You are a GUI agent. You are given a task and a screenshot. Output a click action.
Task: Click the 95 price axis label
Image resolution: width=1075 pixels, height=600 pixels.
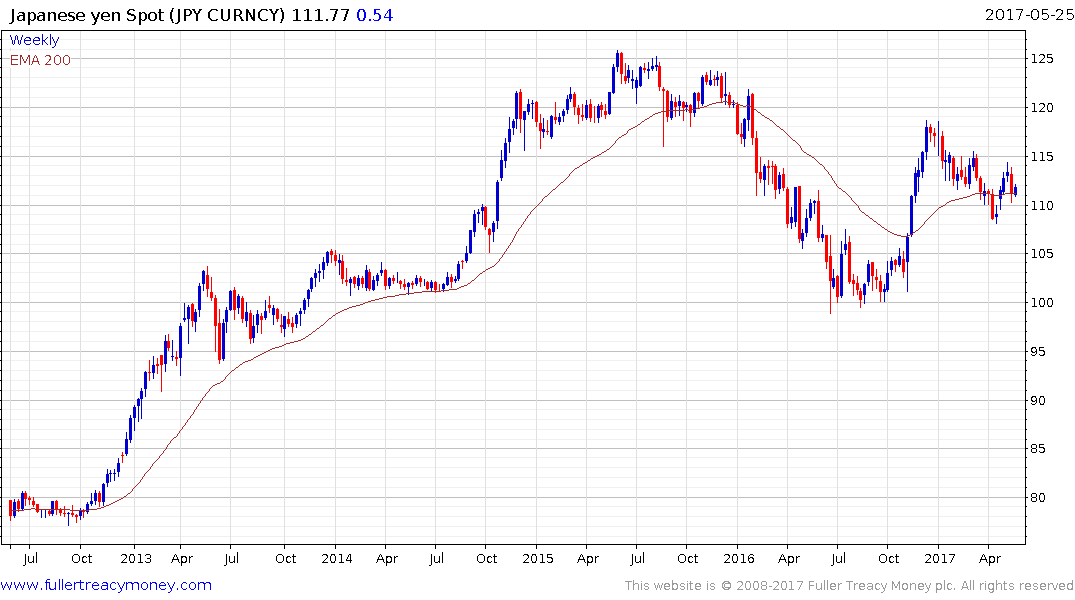[x=1039, y=352]
